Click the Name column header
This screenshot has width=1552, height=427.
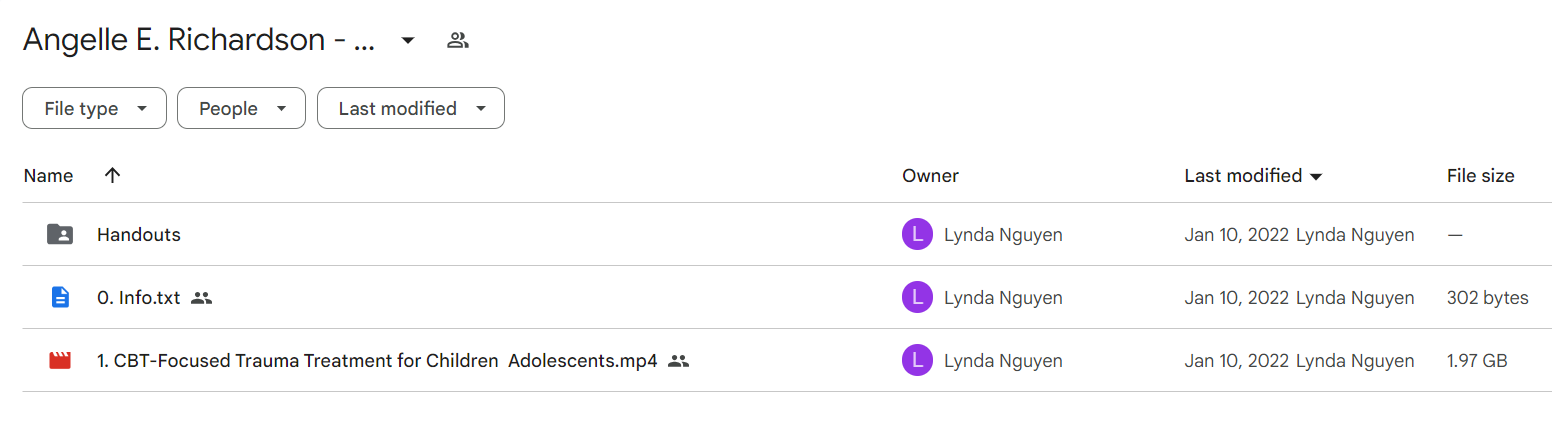pos(48,176)
